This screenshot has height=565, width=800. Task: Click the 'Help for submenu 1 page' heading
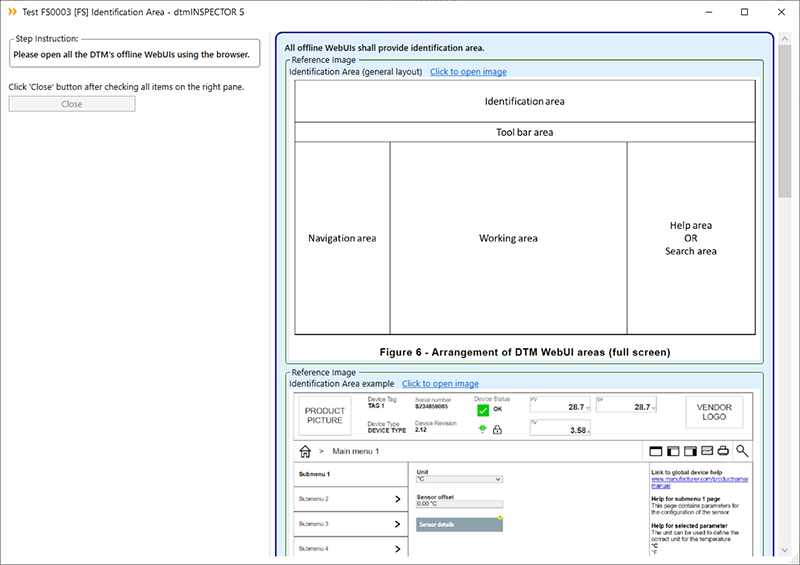685,499
